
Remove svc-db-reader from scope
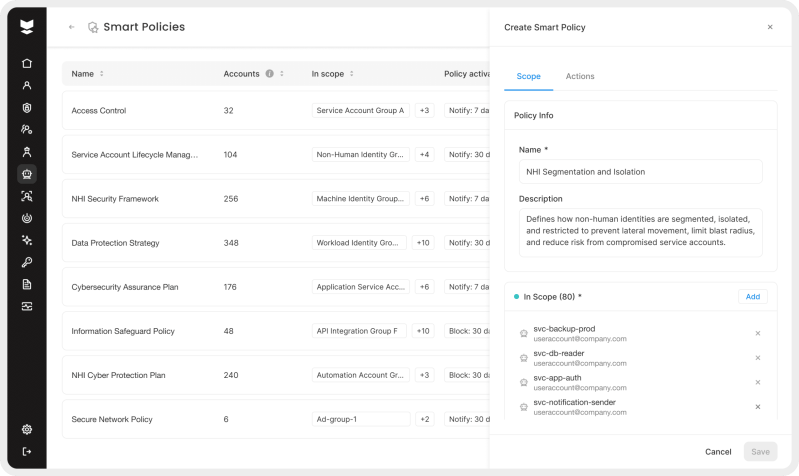tap(758, 358)
